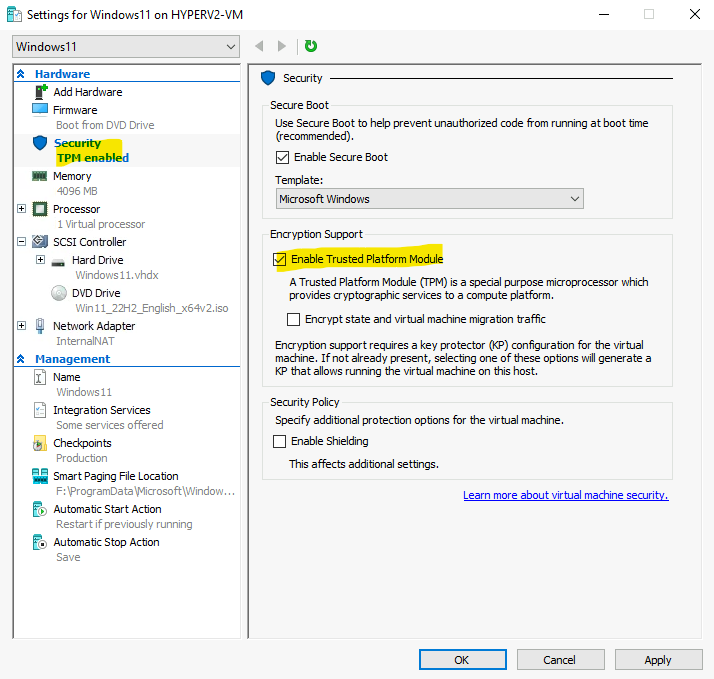Image resolution: width=714 pixels, height=679 pixels.
Task: Click the Memory chip icon
Action: pyautogui.click(x=40, y=176)
